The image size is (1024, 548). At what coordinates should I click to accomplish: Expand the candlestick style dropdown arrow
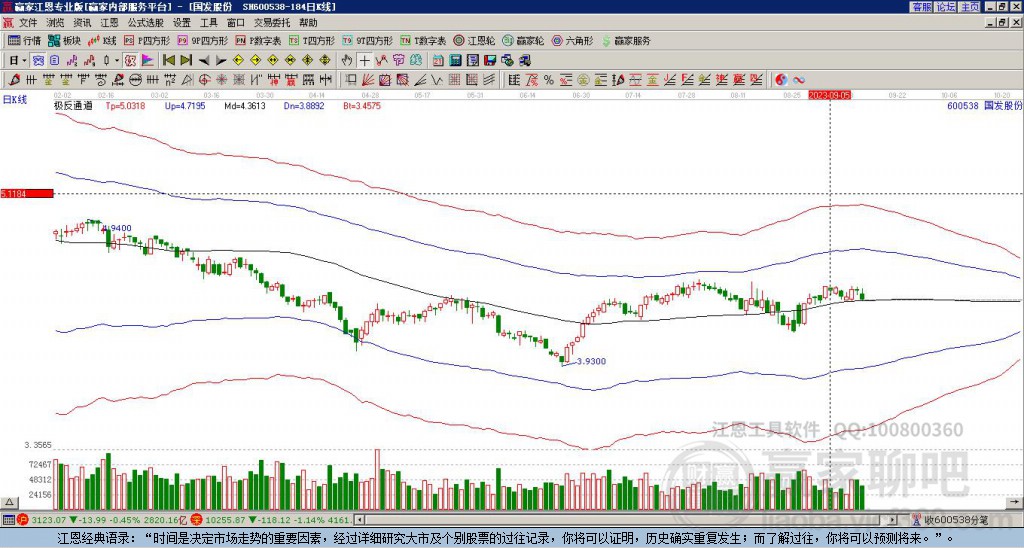click(x=117, y=60)
